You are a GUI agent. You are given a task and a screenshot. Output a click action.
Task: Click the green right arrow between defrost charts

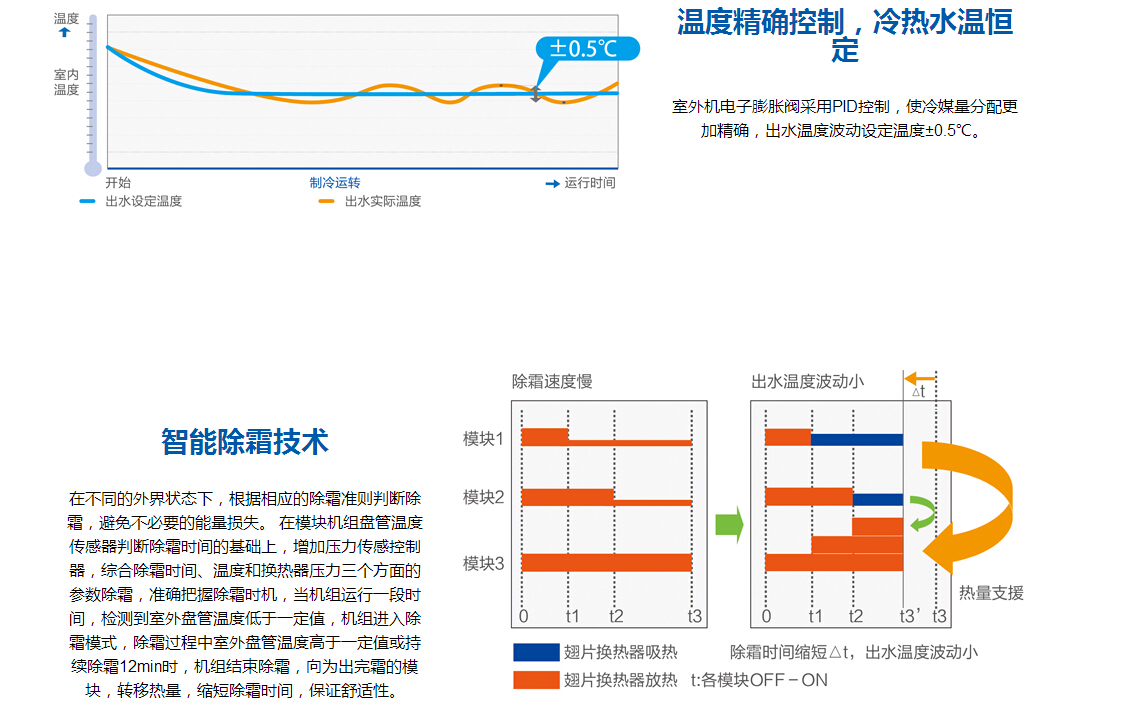pyautogui.click(x=730, y=525)
